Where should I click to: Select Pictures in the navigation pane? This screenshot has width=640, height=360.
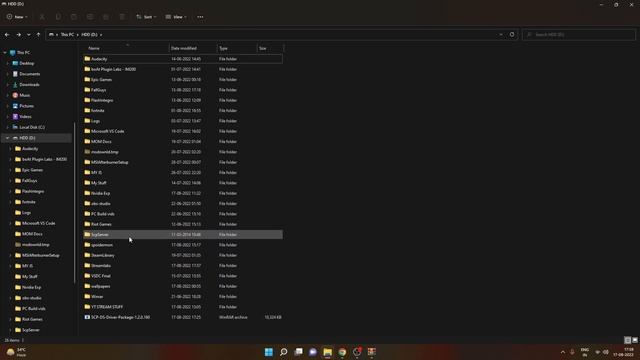(27, 106)
